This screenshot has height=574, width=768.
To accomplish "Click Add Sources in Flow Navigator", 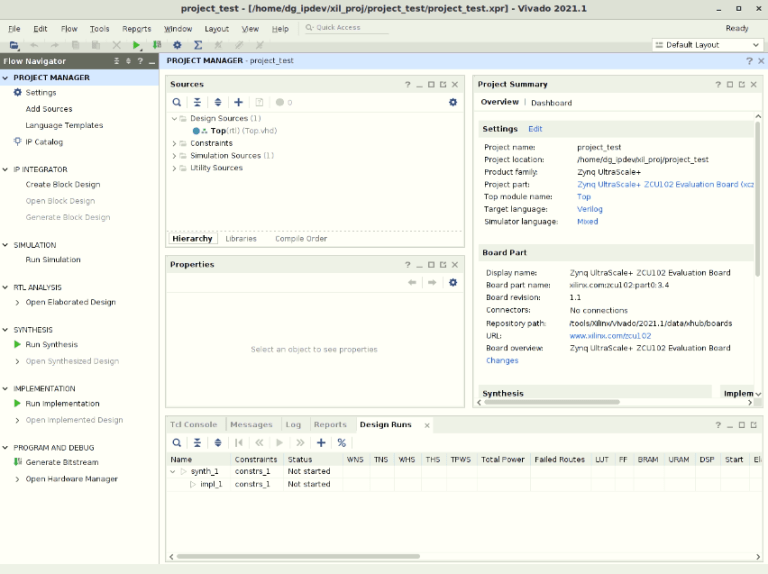I will 49,109.
